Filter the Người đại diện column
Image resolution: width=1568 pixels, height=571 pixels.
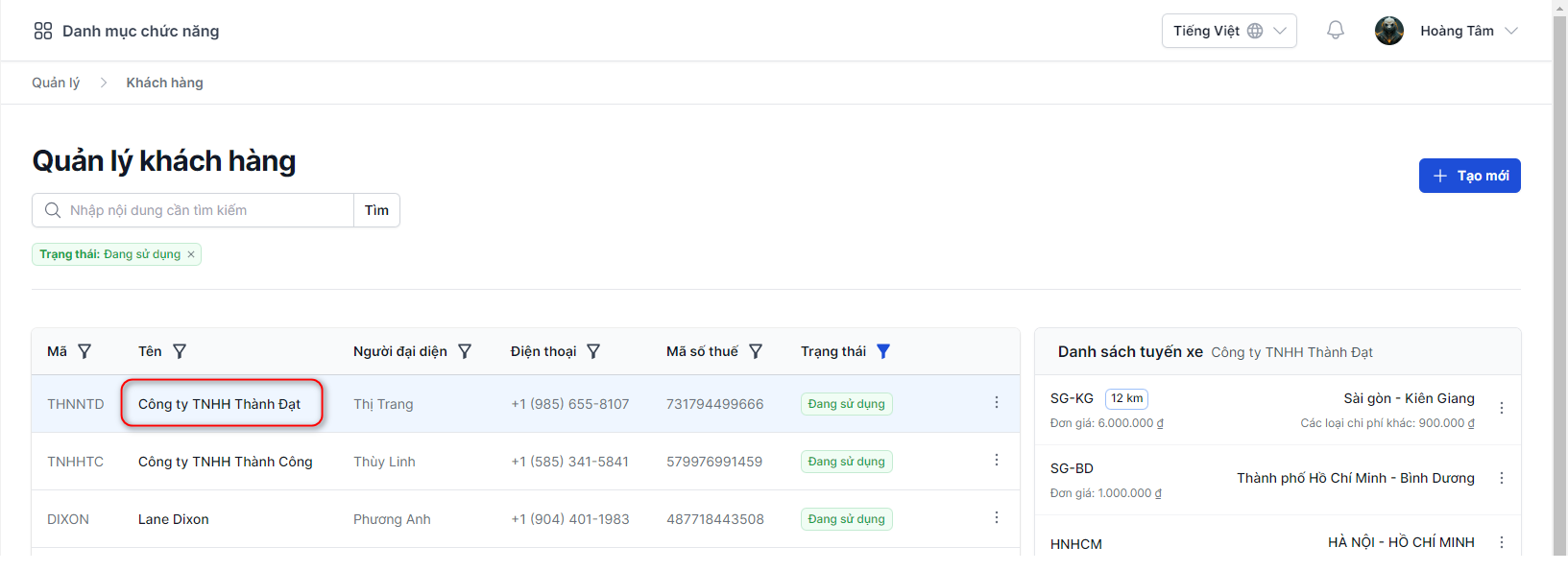click(465, 351)
